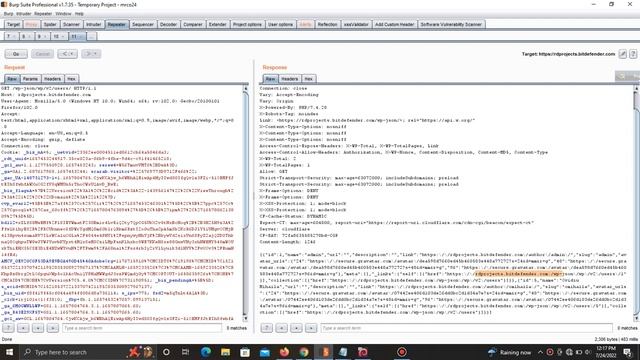Click the Cancel button
Viewport: 640px width, 360px height.
42,54
